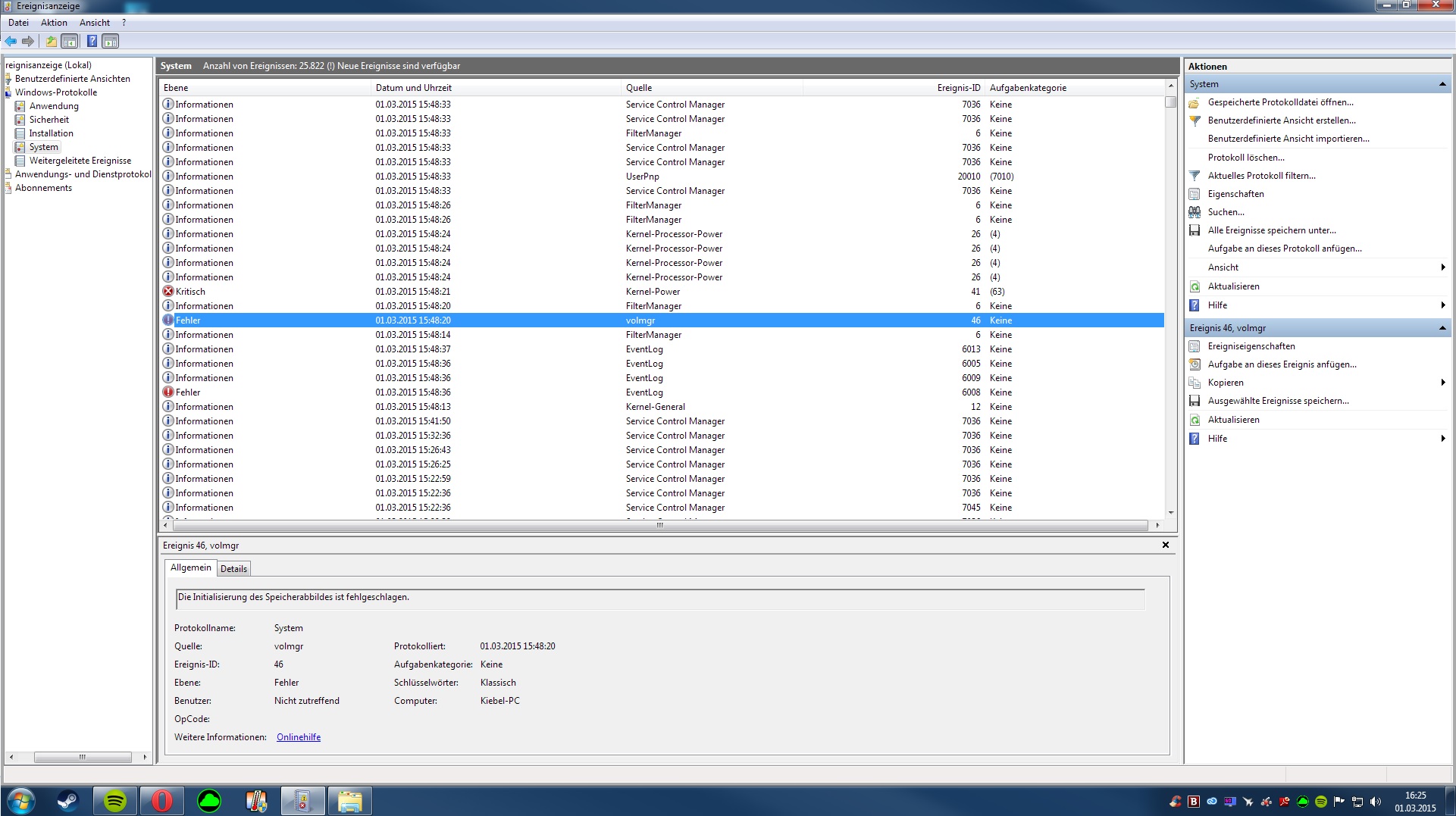The image size is (1456, 816).
Task: Collapse the 'System' section in the Aktionen pane
Action: 1442,84
